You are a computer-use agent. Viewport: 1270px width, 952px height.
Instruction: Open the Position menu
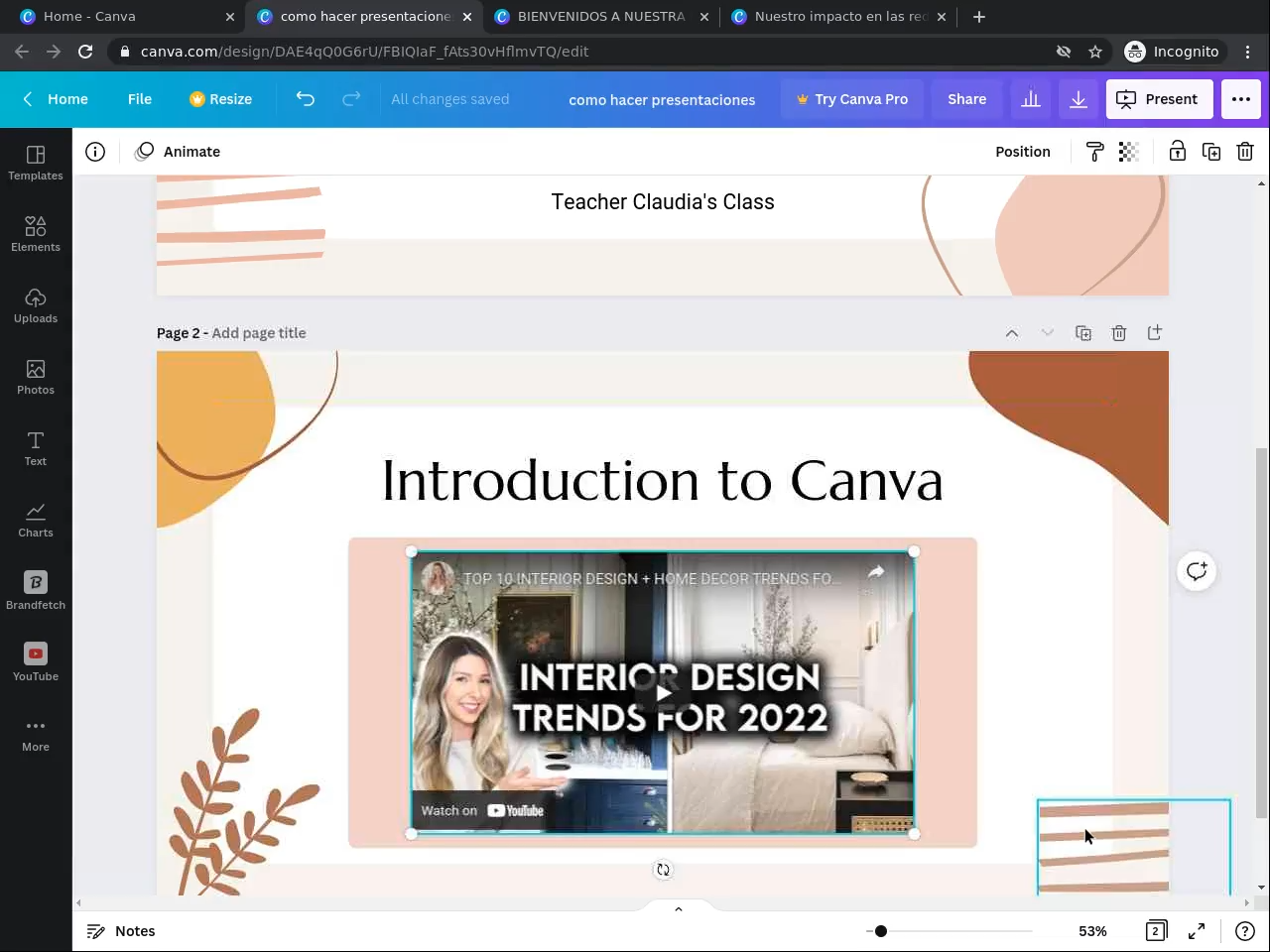[1023, 152]
